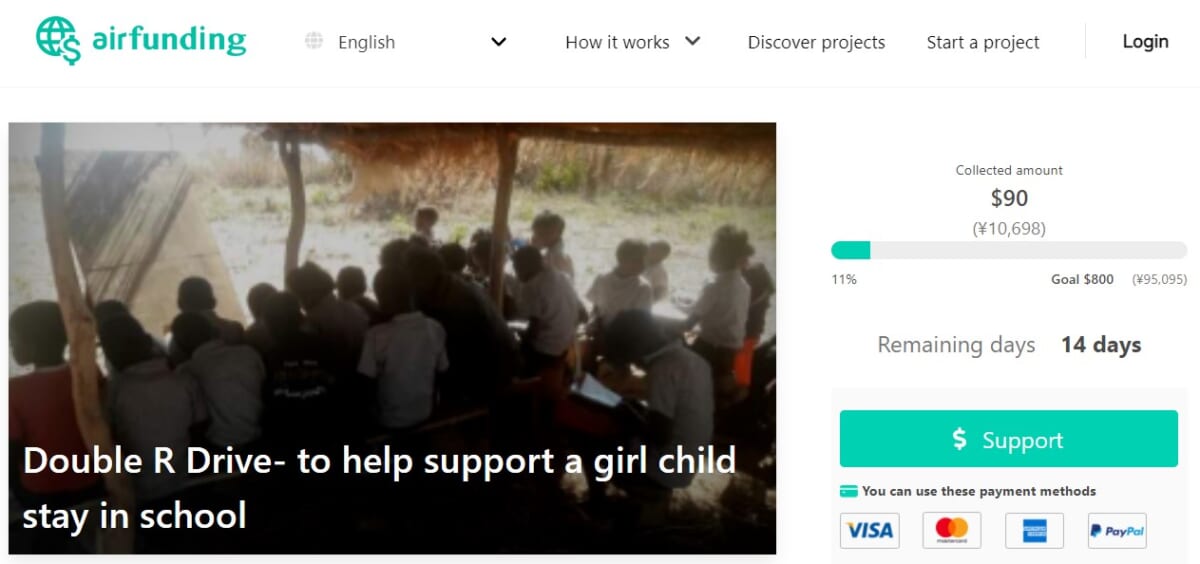Screen dimensions: 1200x564
Task: Open the English language dropdown
Action: pos(366,42)
